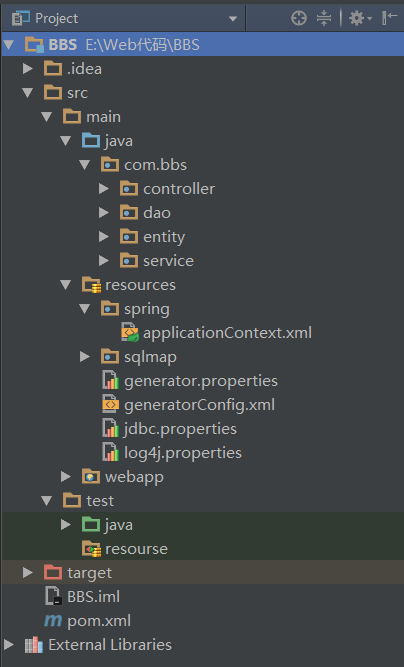Expand the test java folder arrow
404x667 pixels.
point(66,524)
